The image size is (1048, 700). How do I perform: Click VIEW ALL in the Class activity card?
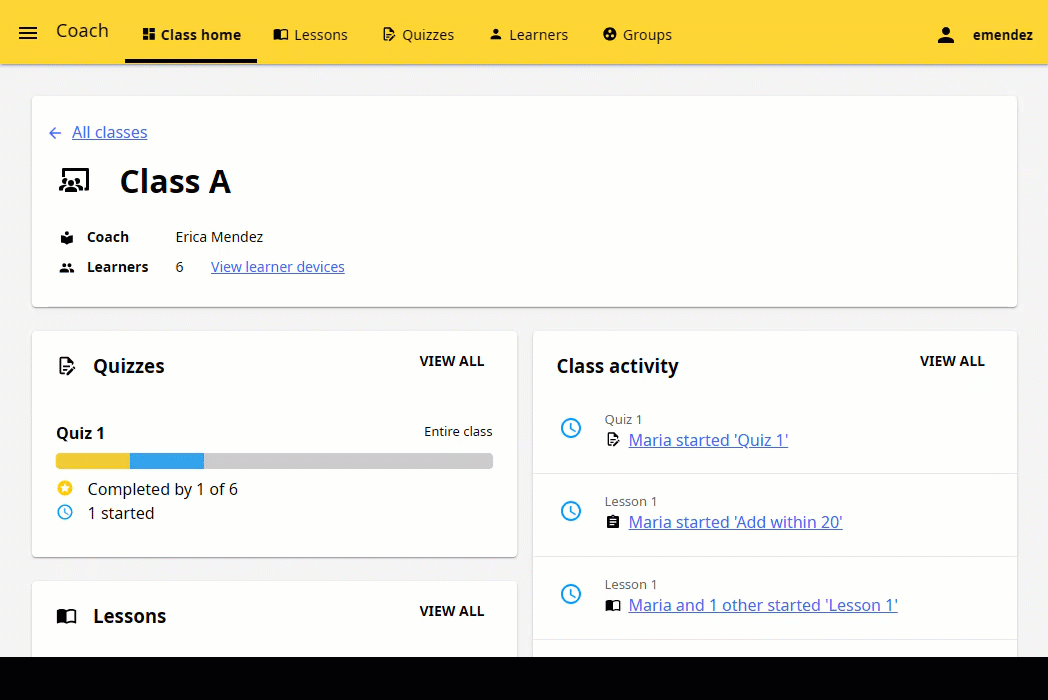(x=952, y=361)
